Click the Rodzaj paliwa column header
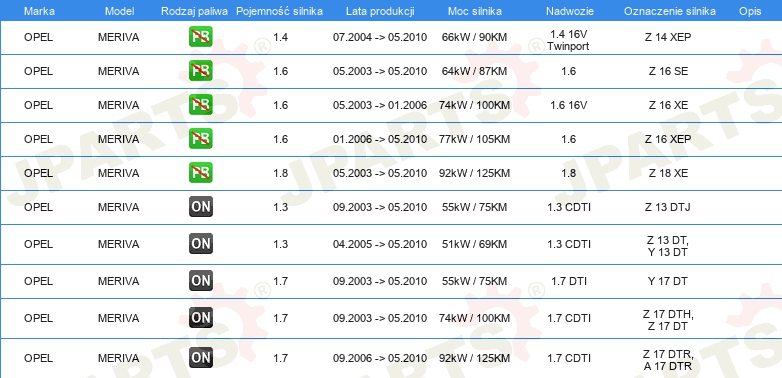The width and height of the screenshot is (782, 378). click(195, 11)
